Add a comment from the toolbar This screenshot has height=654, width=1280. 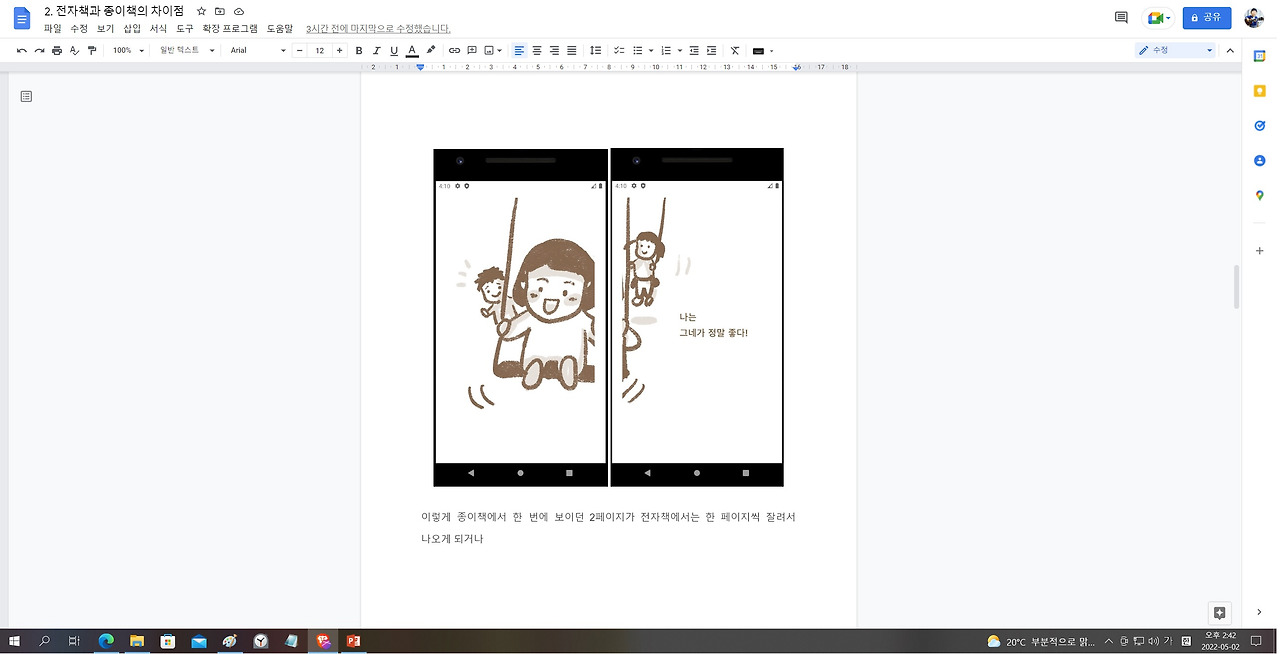click(x=472, y=50)
